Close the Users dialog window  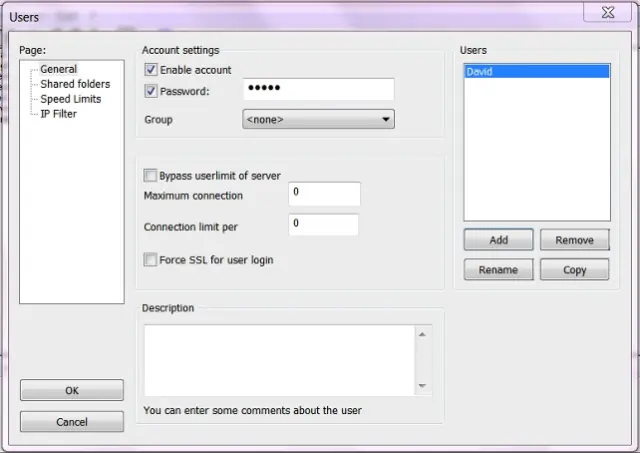tap(607, 13)
